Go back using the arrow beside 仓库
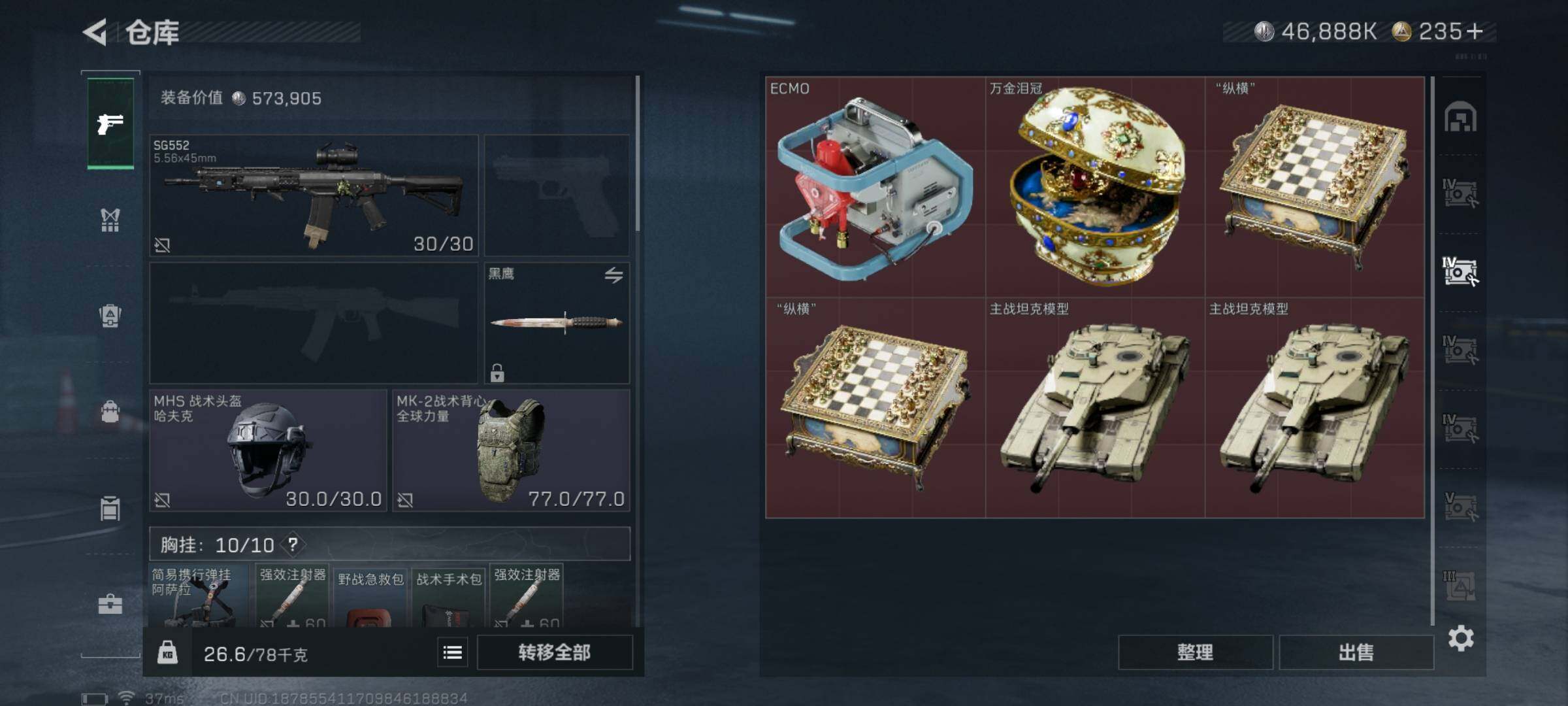 pyautogui.click(x=95, y=32)
